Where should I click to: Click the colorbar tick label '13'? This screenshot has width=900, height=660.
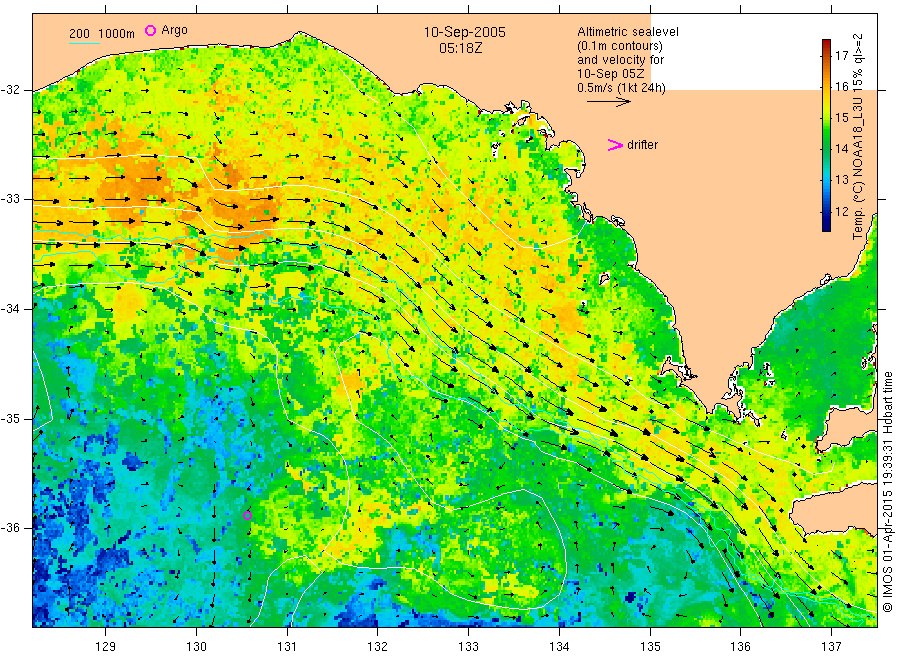click(x=841, y=180)
